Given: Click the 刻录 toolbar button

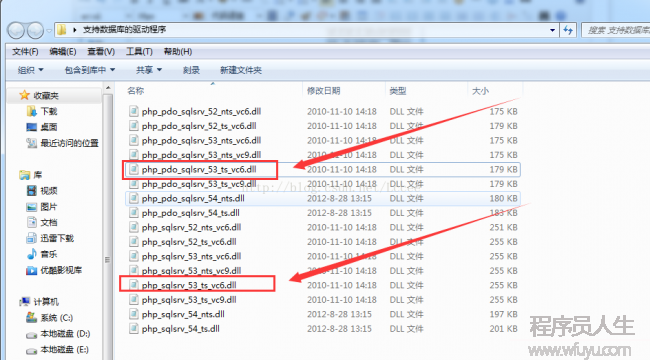Looking at the screenshot, I should [x=191, y=70].
